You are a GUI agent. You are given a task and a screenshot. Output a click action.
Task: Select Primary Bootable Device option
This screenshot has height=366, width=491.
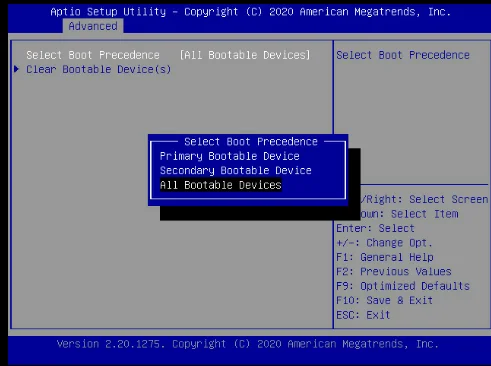[229, 156]
